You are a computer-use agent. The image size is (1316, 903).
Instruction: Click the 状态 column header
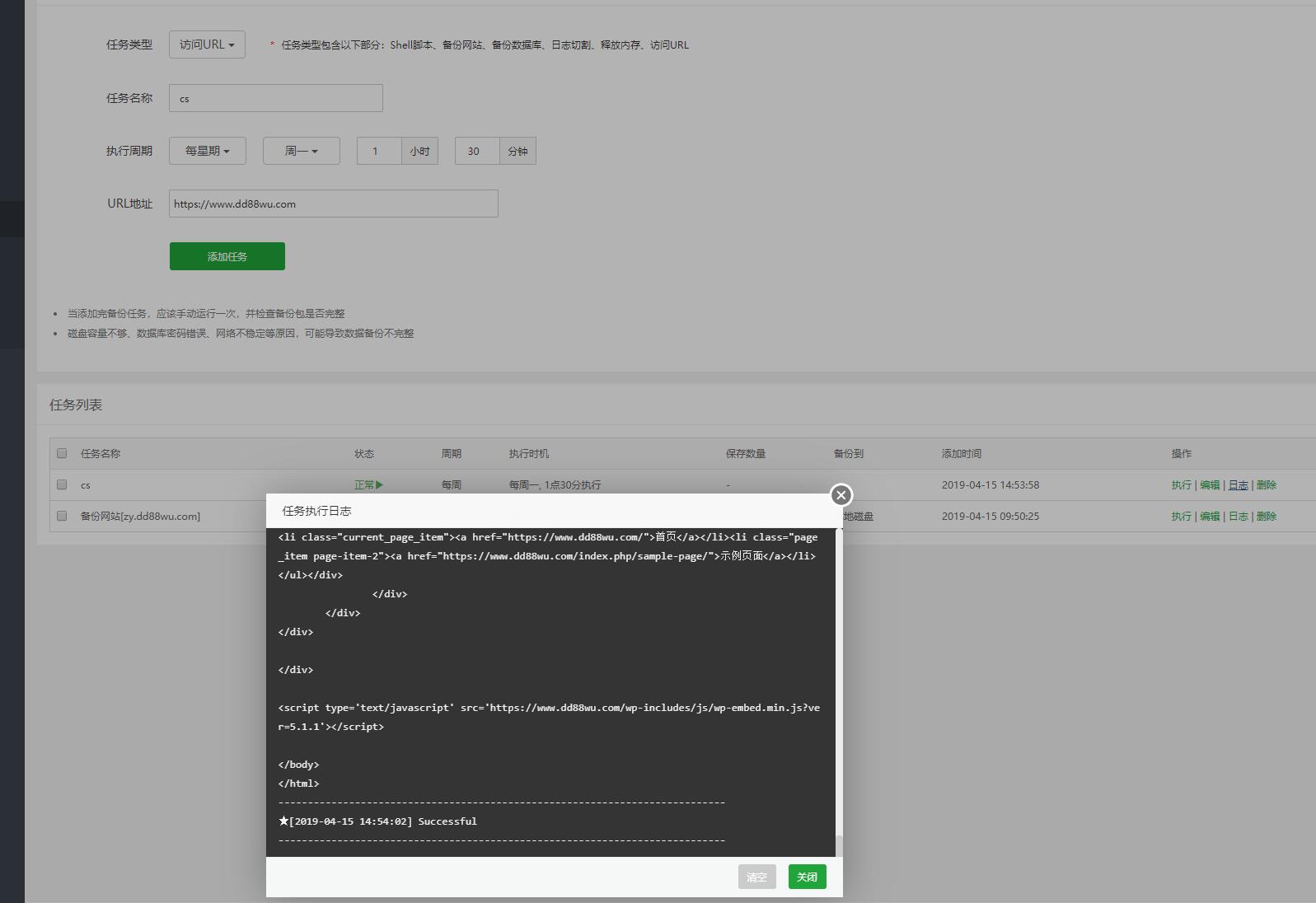coord(364,454)
